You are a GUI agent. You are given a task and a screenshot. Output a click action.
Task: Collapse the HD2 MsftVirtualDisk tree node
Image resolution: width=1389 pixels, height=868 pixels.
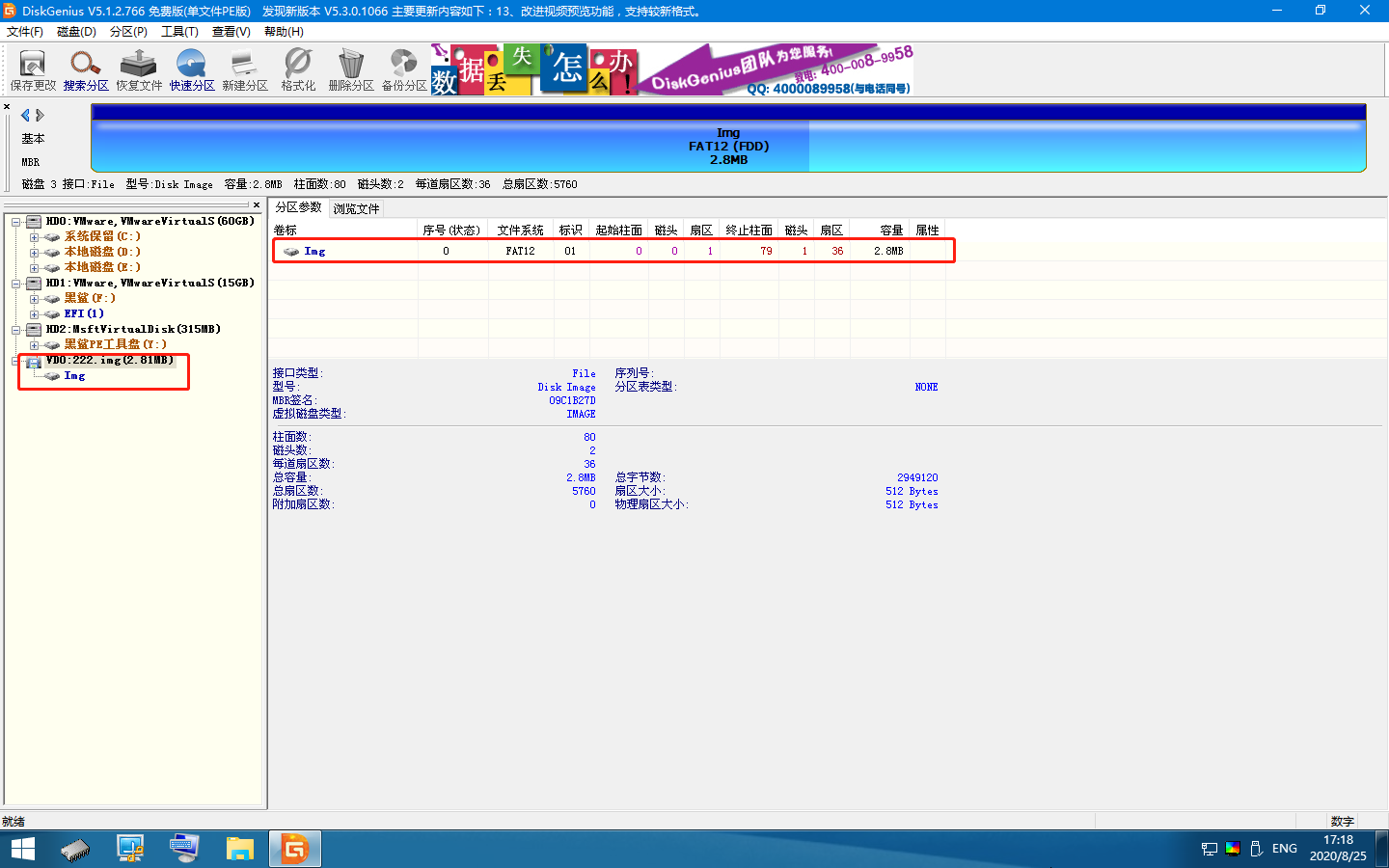point(15,330)
